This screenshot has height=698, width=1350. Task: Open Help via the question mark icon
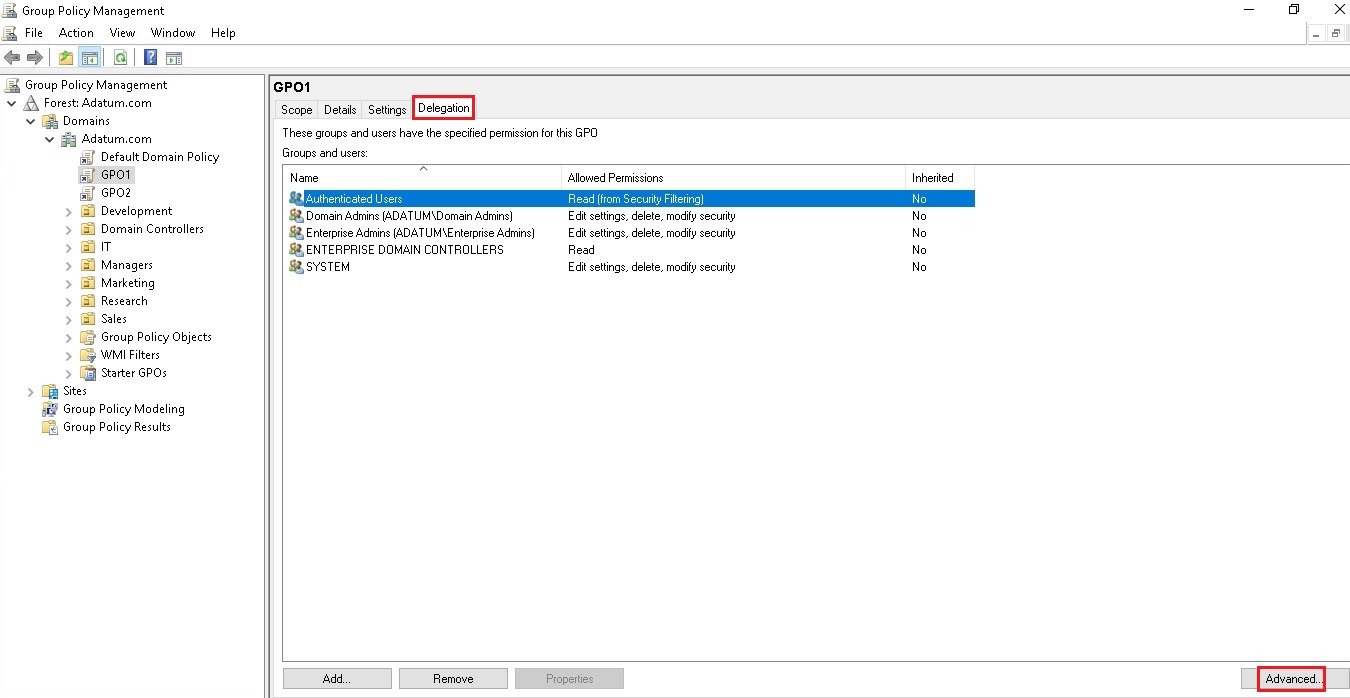151,58
